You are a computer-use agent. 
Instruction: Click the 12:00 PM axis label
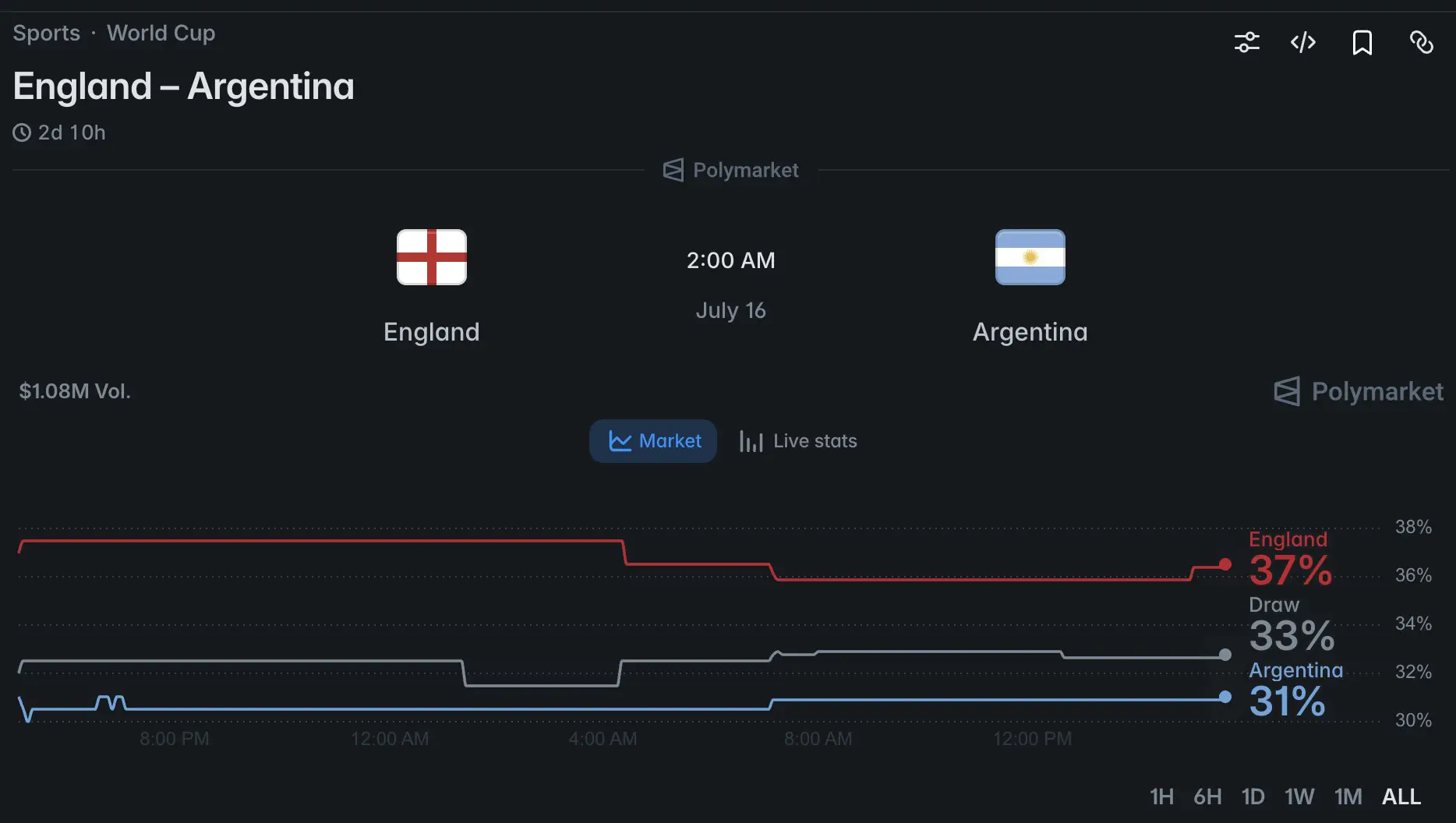click(x=1032, y=739)
